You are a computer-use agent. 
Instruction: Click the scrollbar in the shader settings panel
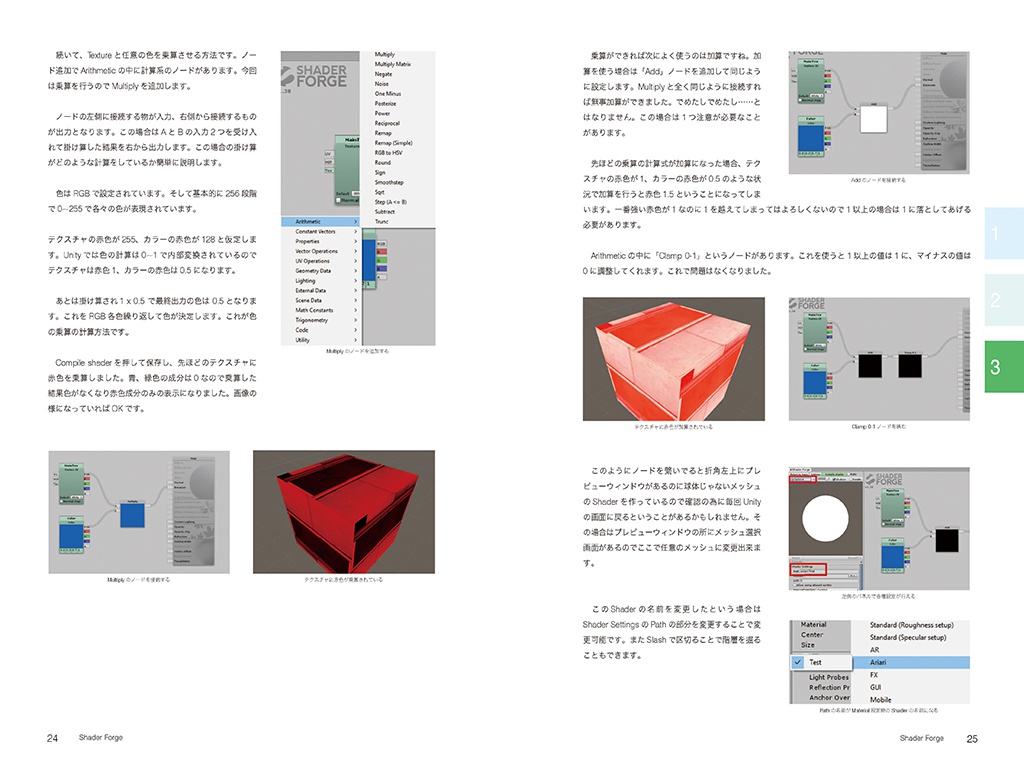[860, 568]
